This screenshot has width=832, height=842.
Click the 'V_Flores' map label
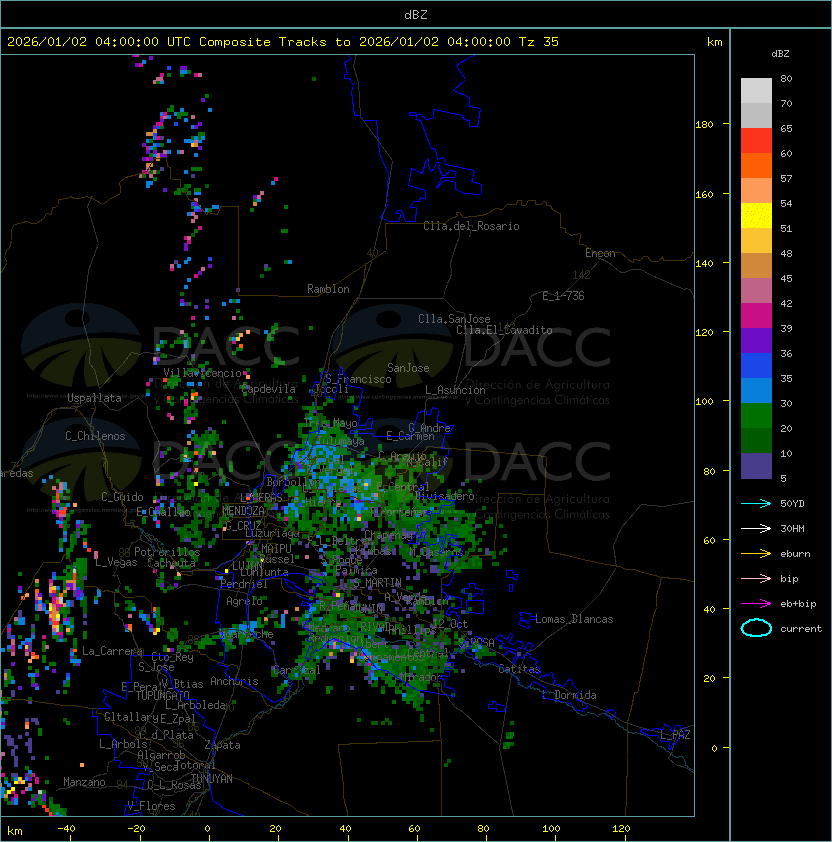coord(151,806)
